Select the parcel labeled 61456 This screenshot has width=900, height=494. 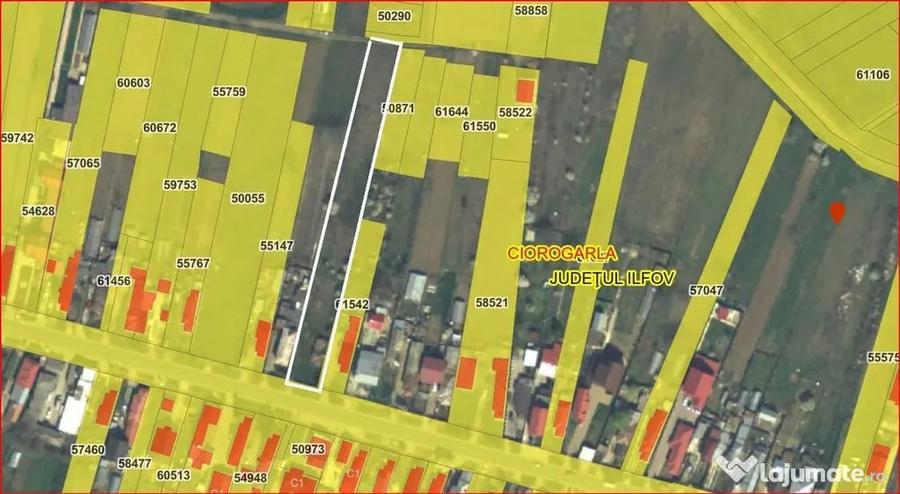114,281
